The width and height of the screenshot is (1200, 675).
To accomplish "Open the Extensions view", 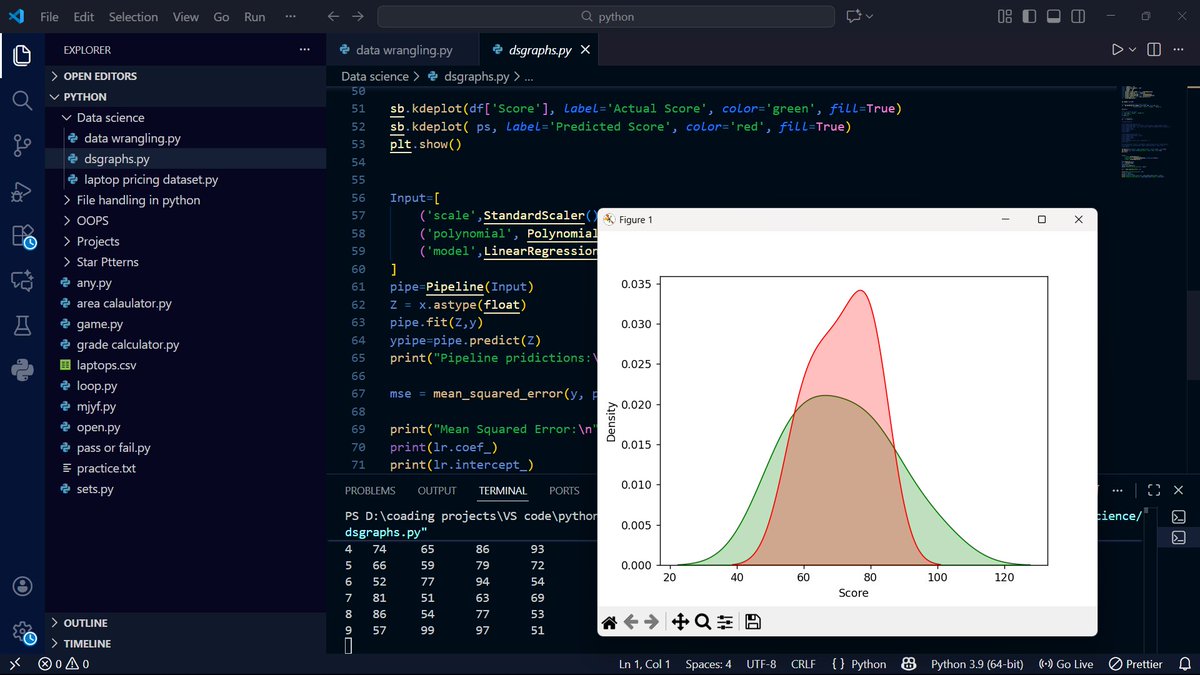I will [23, 237].
